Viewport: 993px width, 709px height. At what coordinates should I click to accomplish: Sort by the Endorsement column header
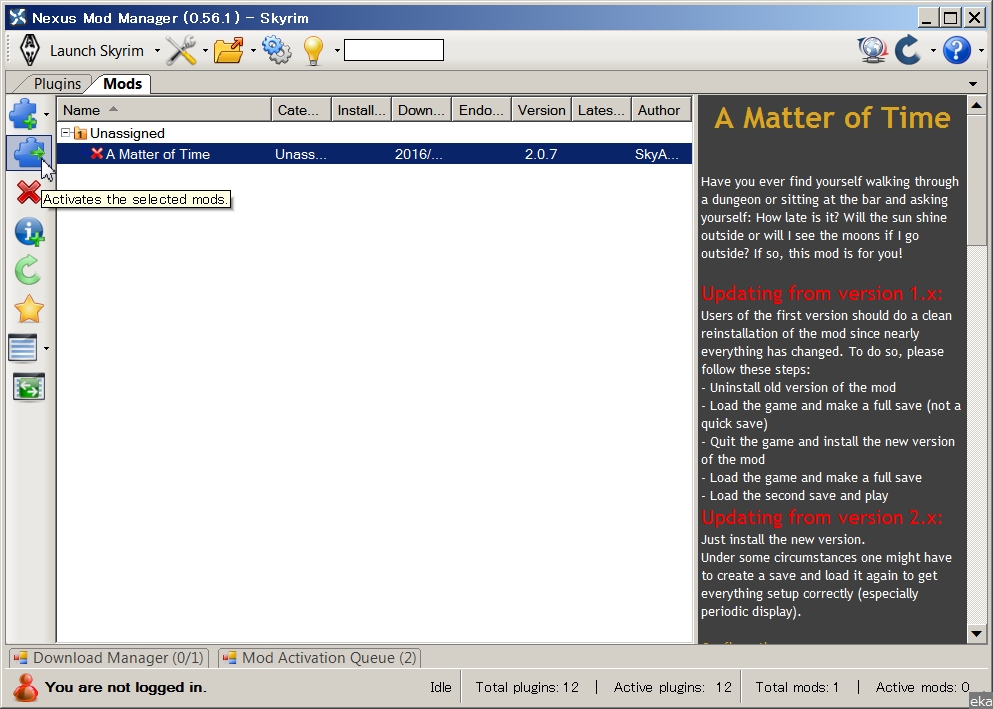[x=482, y=110]
